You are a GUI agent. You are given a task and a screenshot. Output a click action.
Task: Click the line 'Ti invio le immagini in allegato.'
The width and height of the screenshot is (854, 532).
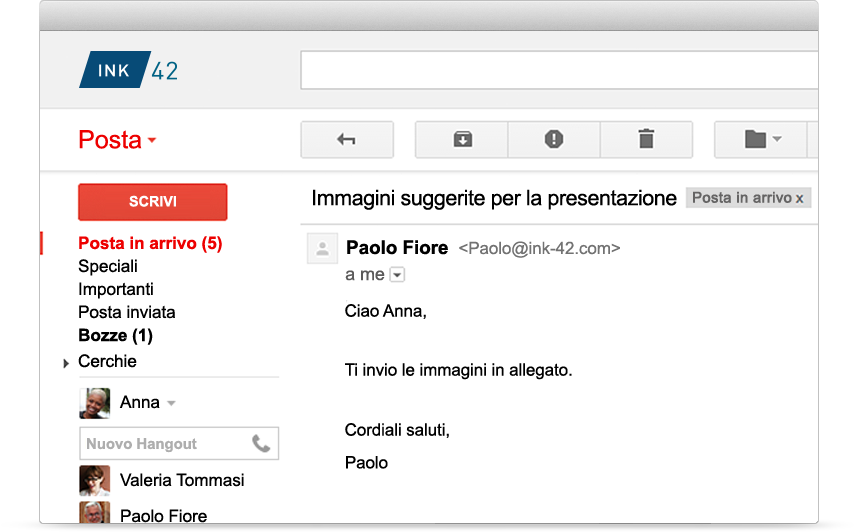(459, 370)
